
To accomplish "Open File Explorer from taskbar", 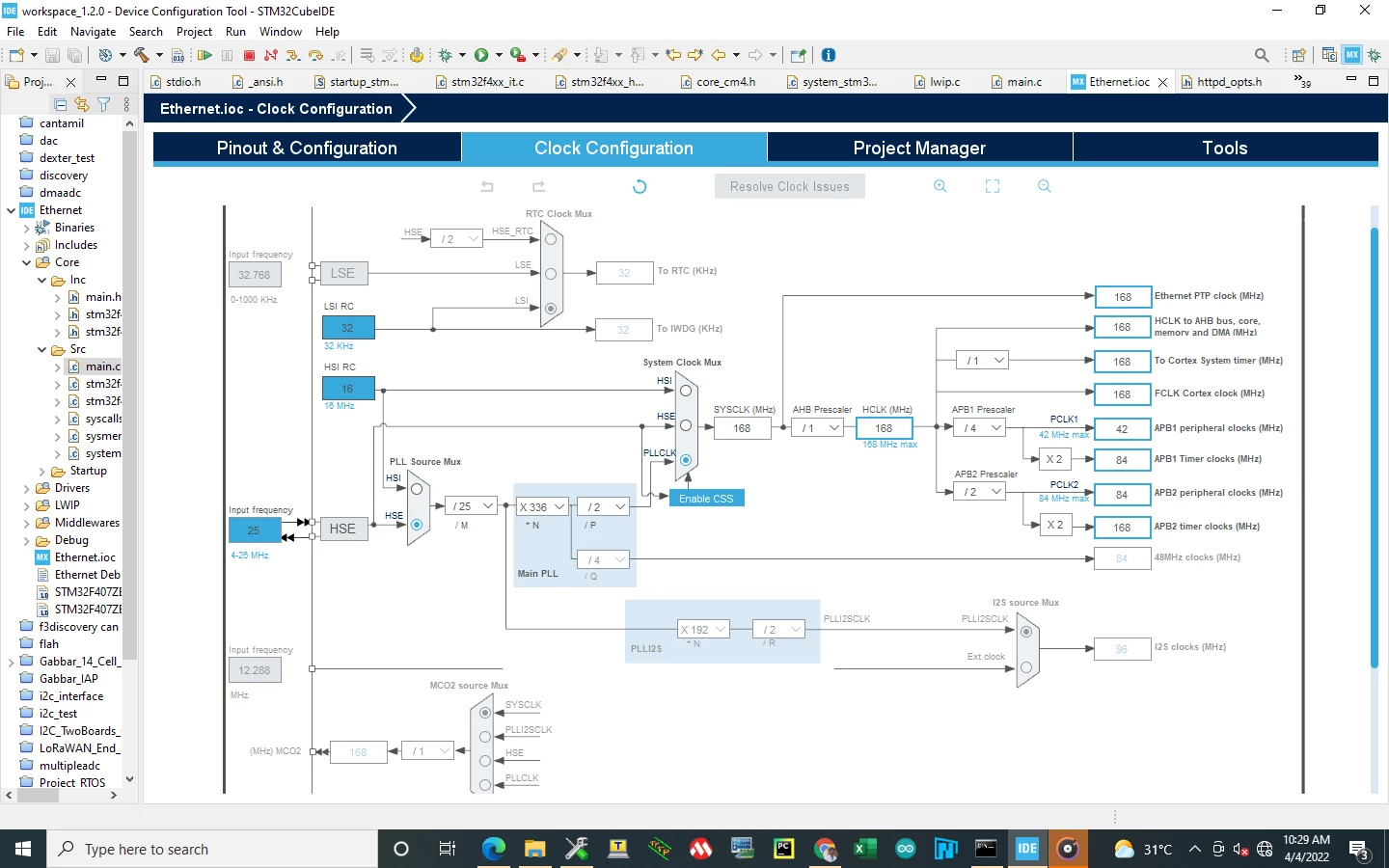I will coord(534,849).
